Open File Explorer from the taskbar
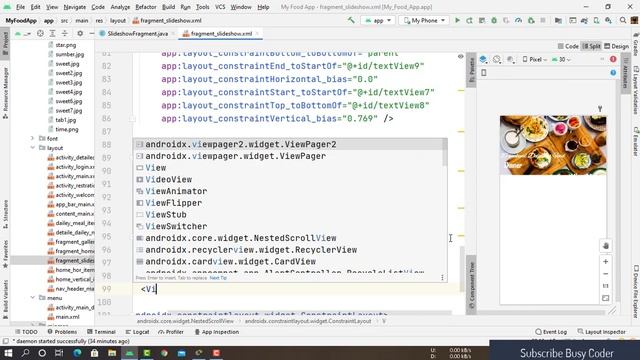Image resolution: width=640 pixels, height=360 pixels. tap(112, 353)
